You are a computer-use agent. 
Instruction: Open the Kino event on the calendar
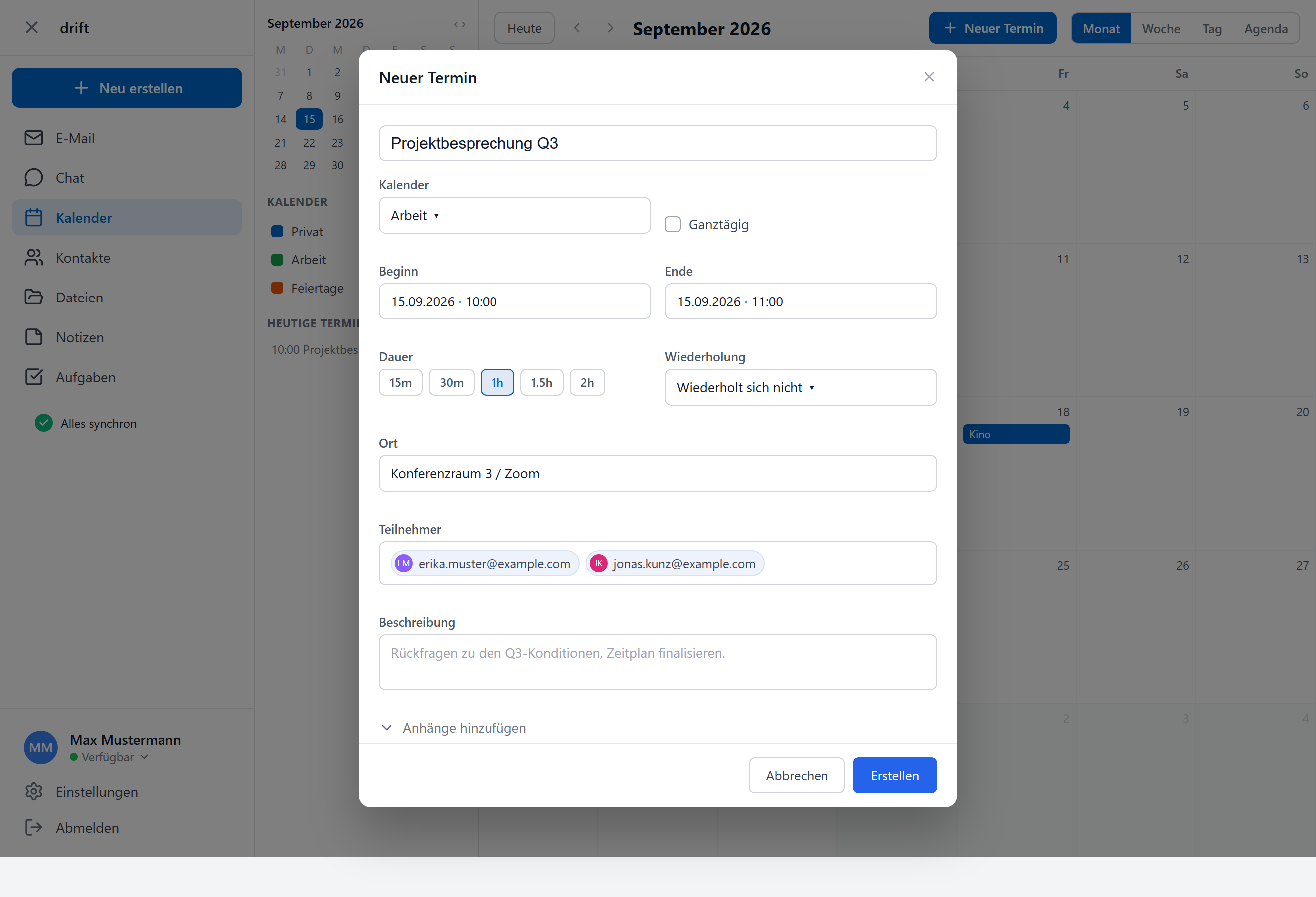point(1016,434)
